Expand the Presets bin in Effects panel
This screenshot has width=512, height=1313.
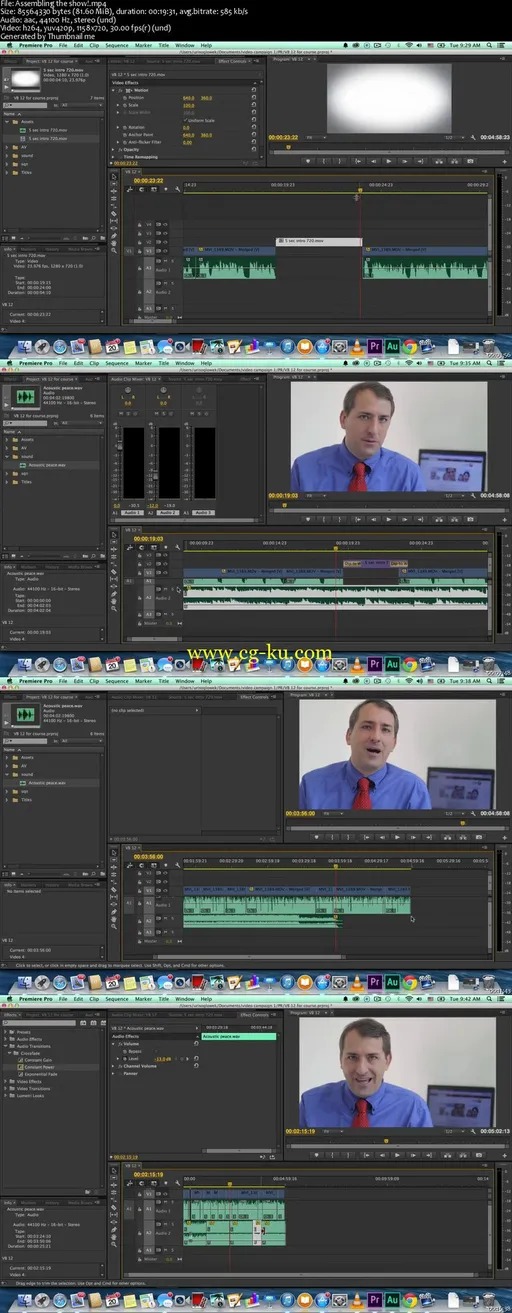(5, 1031)
